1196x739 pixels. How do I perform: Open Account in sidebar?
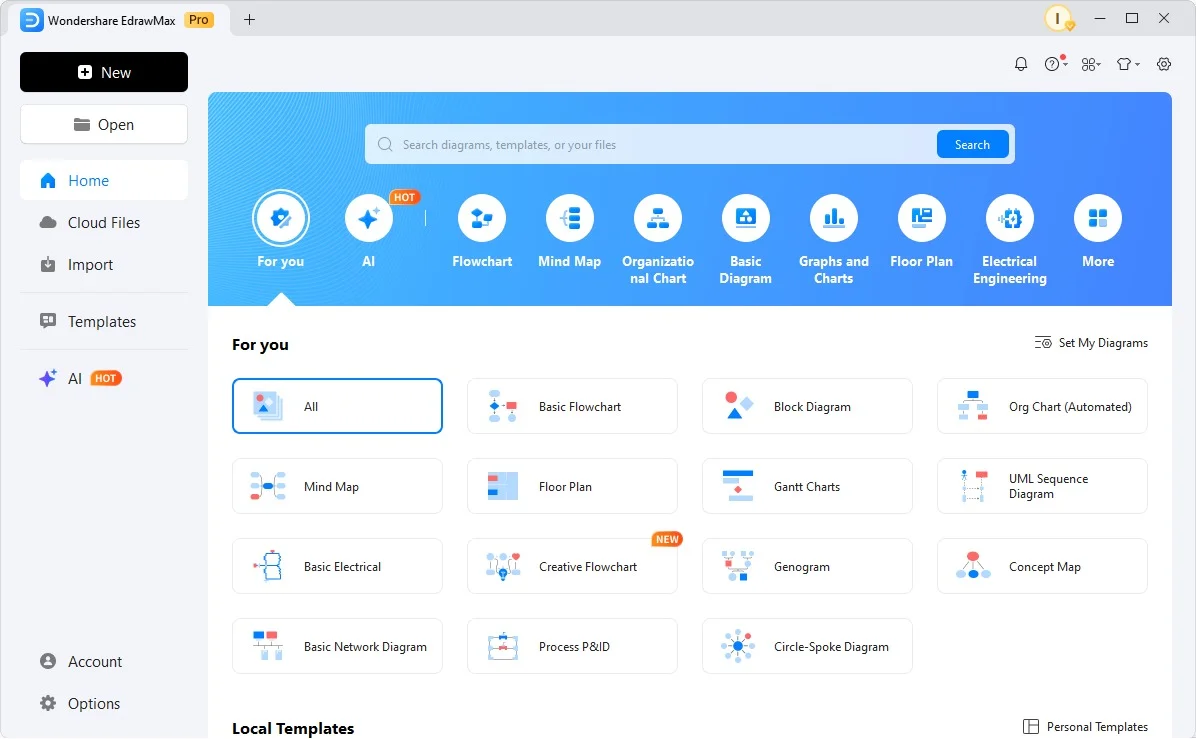[x=104, y=662]
